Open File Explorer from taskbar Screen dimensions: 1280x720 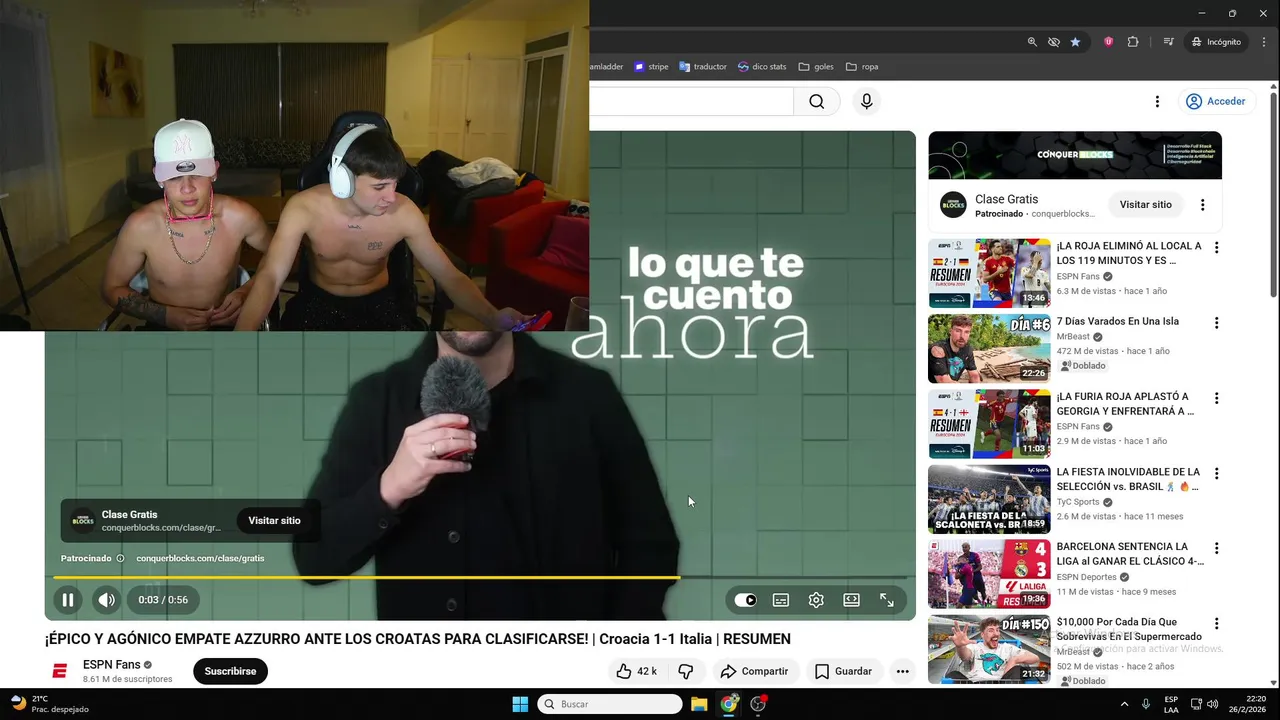[x=699, y=704]
